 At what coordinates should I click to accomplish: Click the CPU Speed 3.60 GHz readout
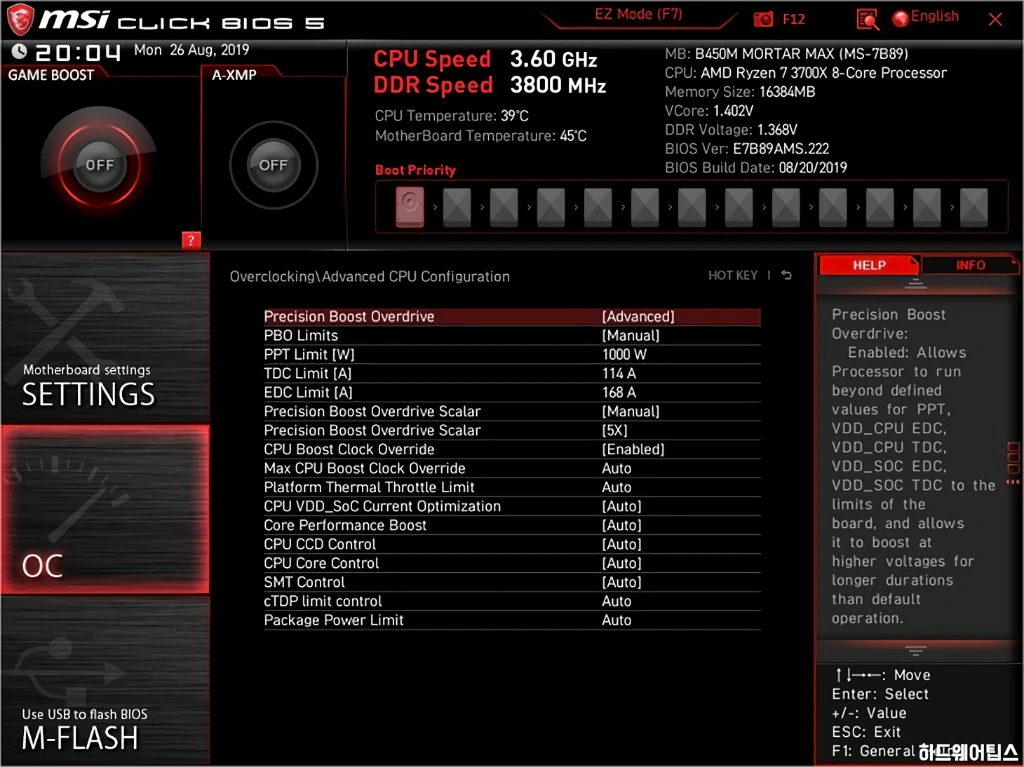pos(485,59)
